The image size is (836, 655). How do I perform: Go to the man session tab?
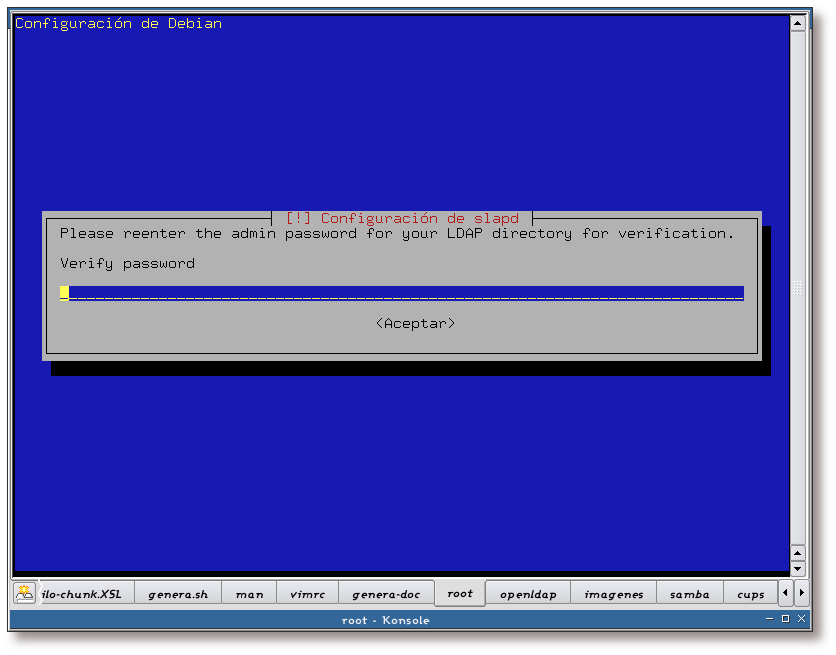pos(249,594)
